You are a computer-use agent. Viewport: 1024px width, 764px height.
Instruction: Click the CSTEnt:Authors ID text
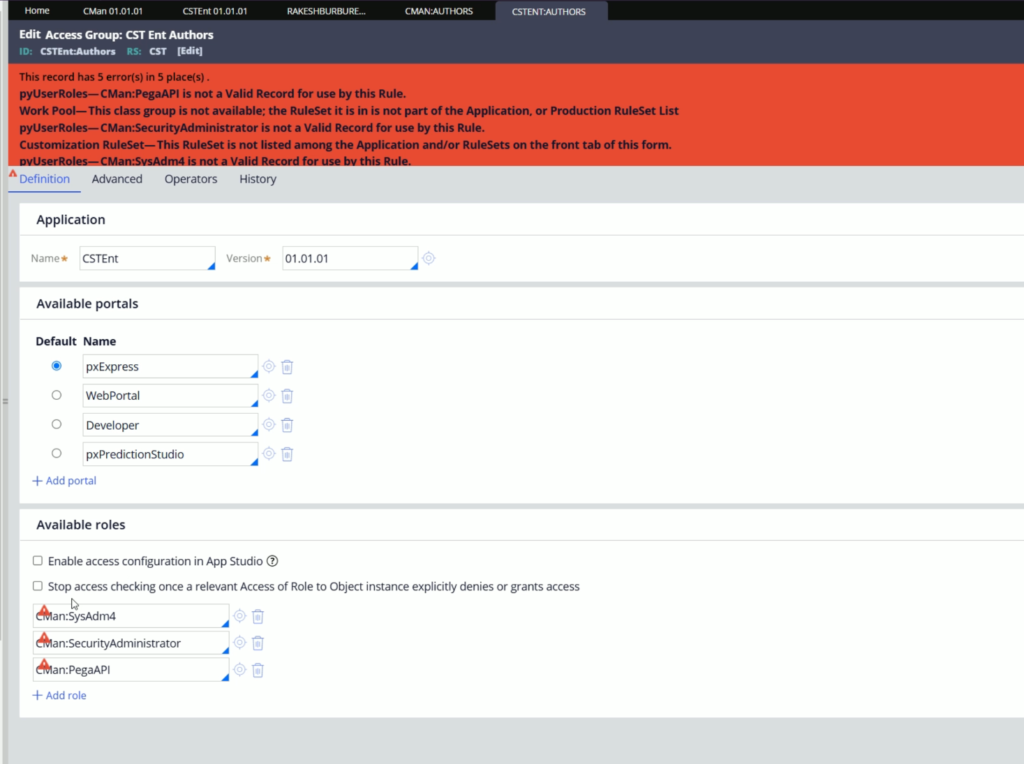point(78,51)
